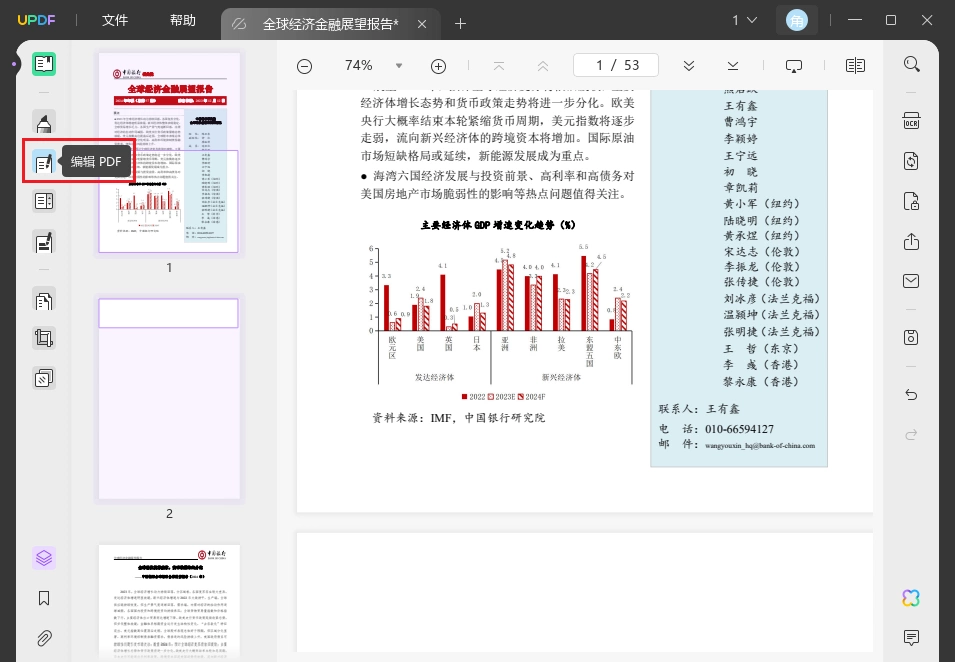Image resolution: width=955 pixels, height=662 pixels.
Task: Open the Reader mode icon in sidebar
Action: point(44,64)
